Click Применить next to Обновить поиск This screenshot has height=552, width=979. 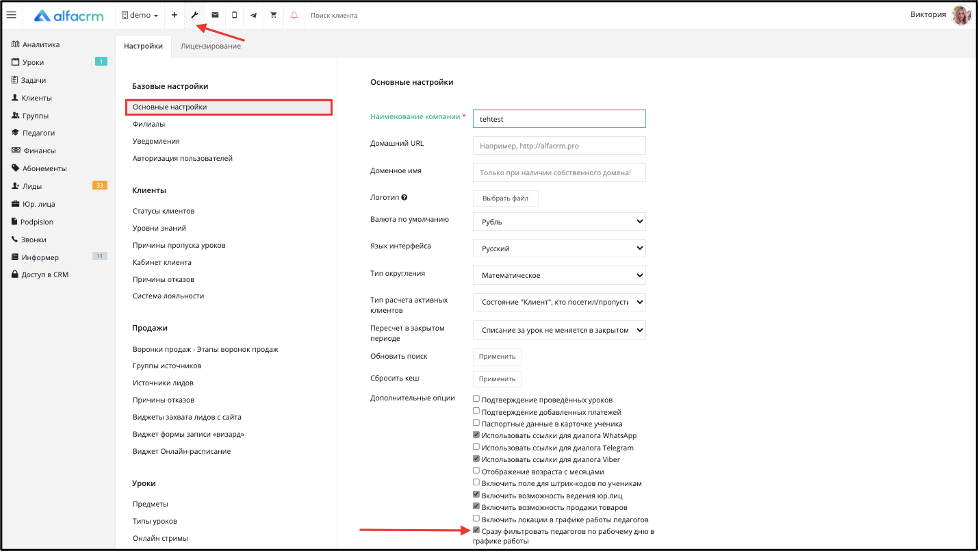tap(497, 357)
